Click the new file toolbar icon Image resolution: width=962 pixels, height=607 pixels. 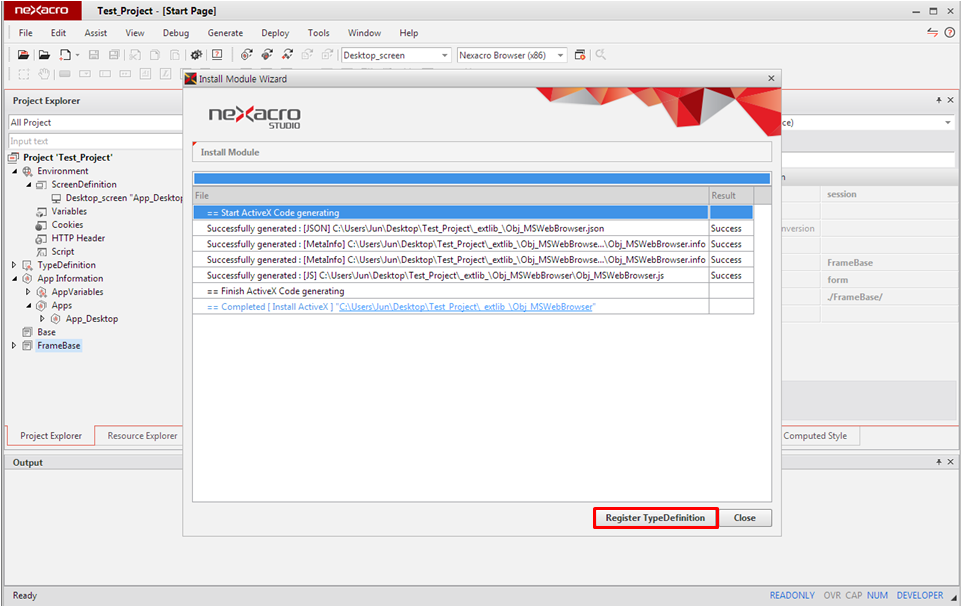pyautogui.click(x=65, y=55)
